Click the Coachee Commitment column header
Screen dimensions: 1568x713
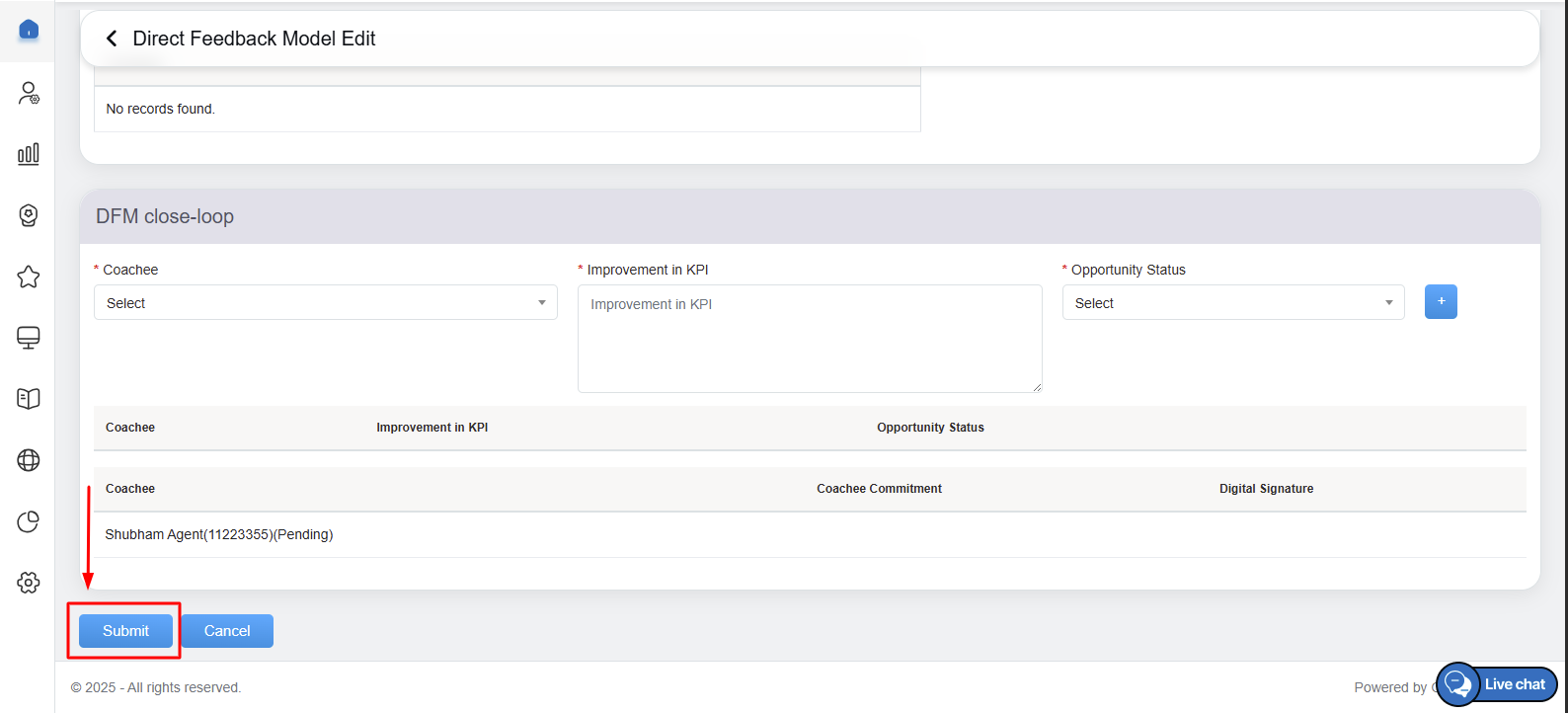[x=879, y=489]
